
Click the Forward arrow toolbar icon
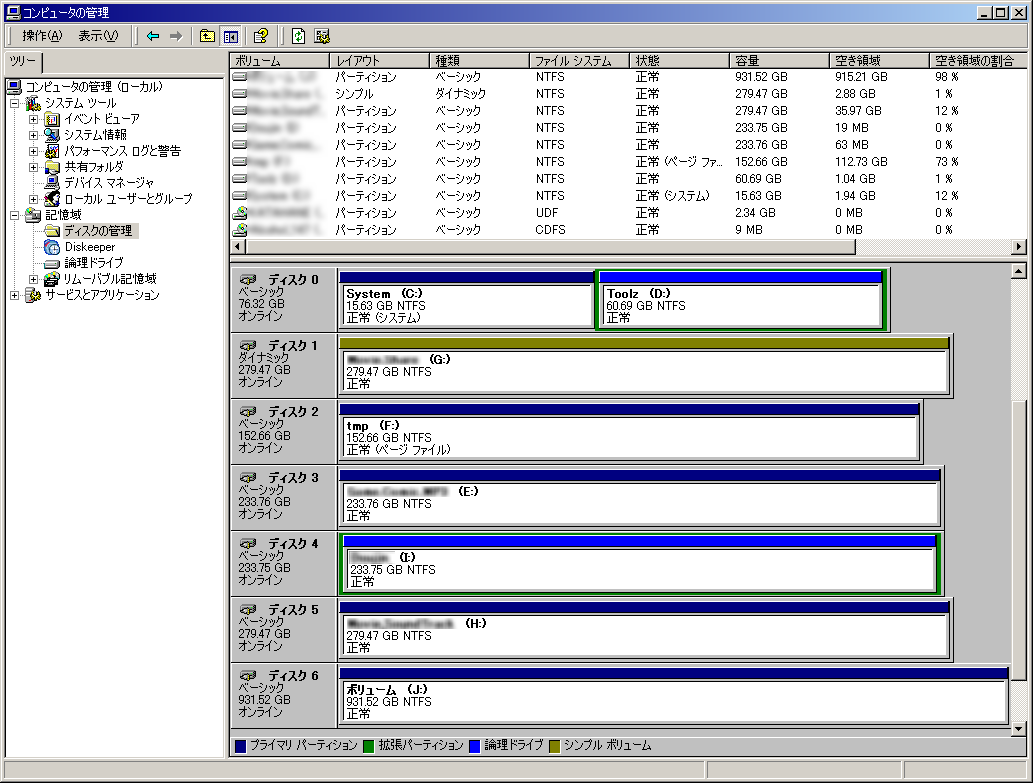pos(175,36)
